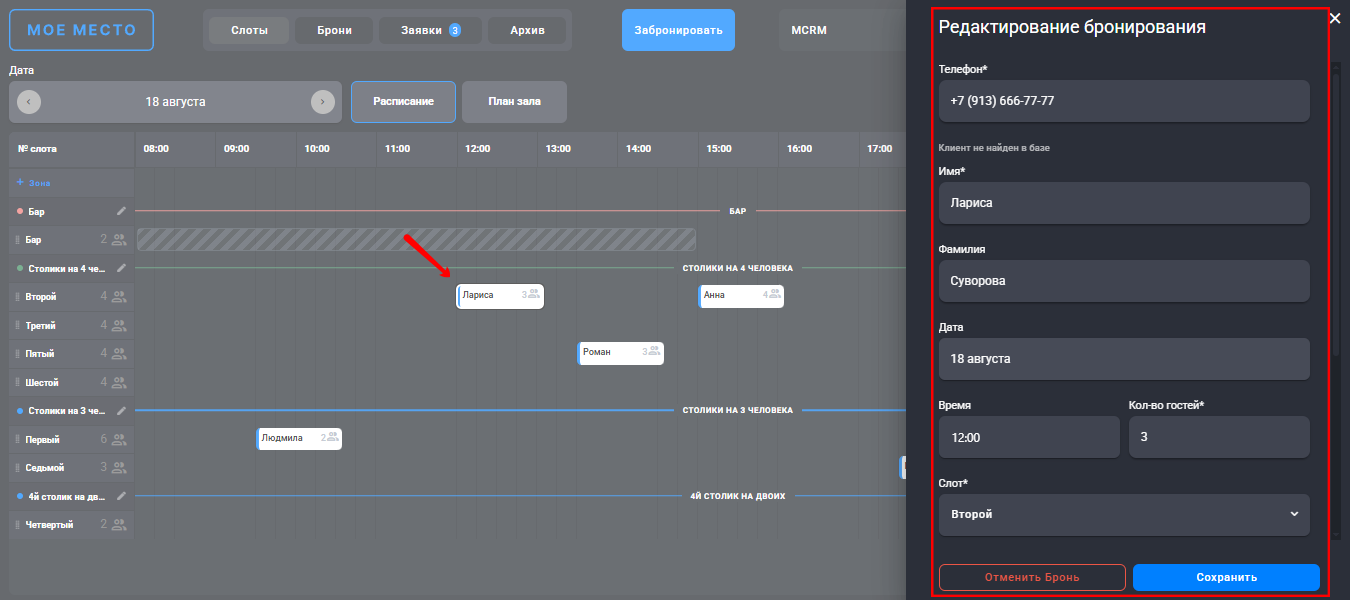Close the booking edit panel
Viewport: 1350px width, 600px height.
[x=1335, y=18]
